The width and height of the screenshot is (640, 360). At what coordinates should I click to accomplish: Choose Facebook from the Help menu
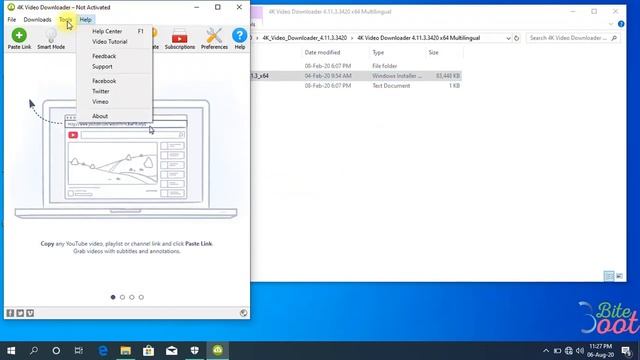pos(114,81)
